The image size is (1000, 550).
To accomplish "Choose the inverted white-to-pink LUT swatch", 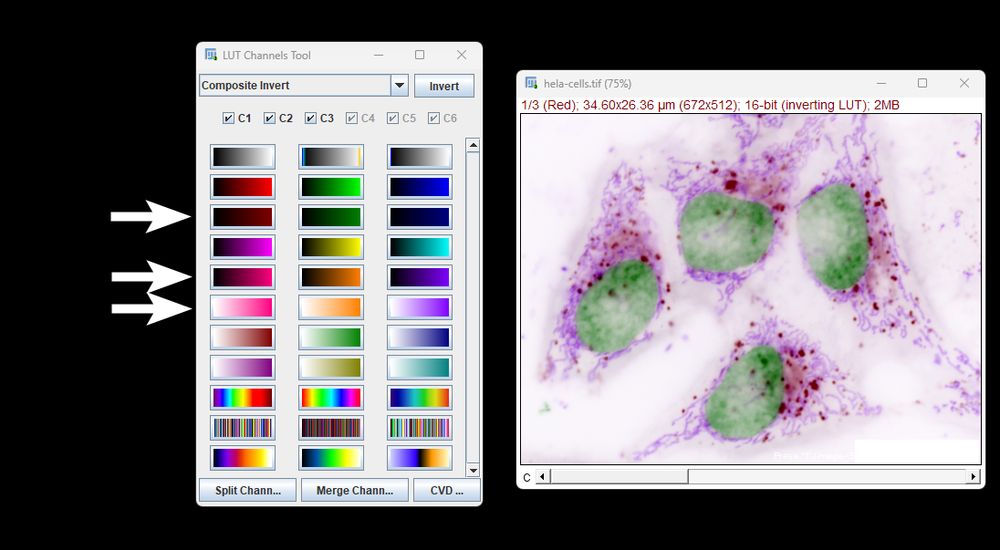I will (243, 308).
